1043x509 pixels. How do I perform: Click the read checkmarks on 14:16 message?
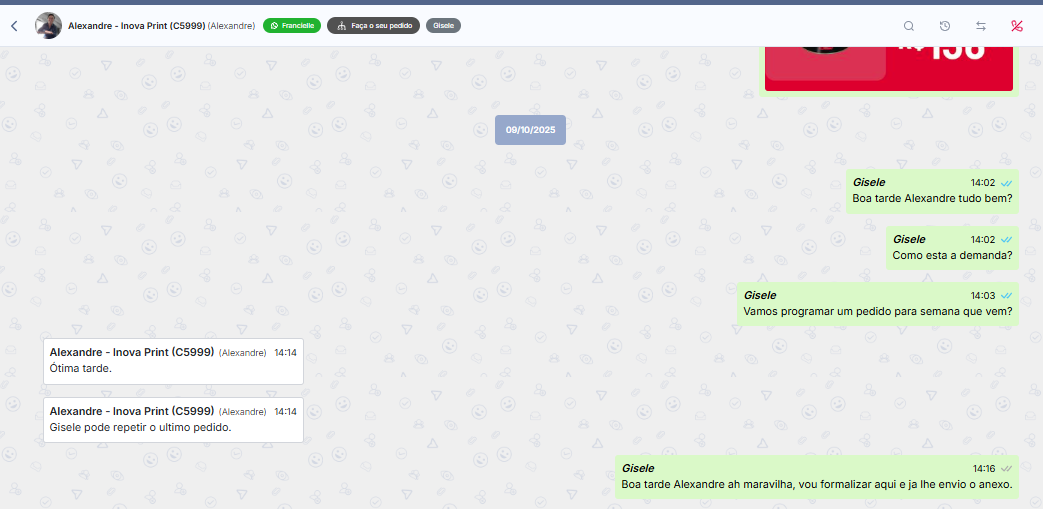[1006, 468]
